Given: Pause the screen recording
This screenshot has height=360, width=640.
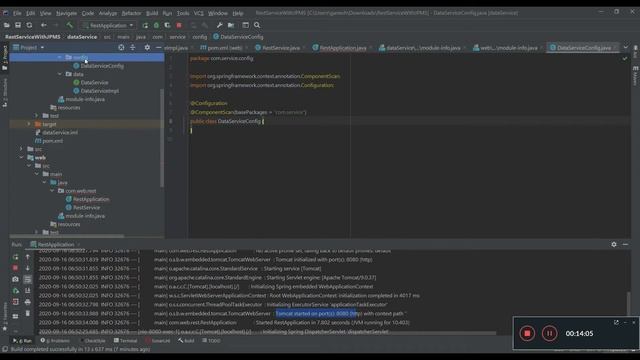Looking at the screenshot, I should [x=549, y=333].
